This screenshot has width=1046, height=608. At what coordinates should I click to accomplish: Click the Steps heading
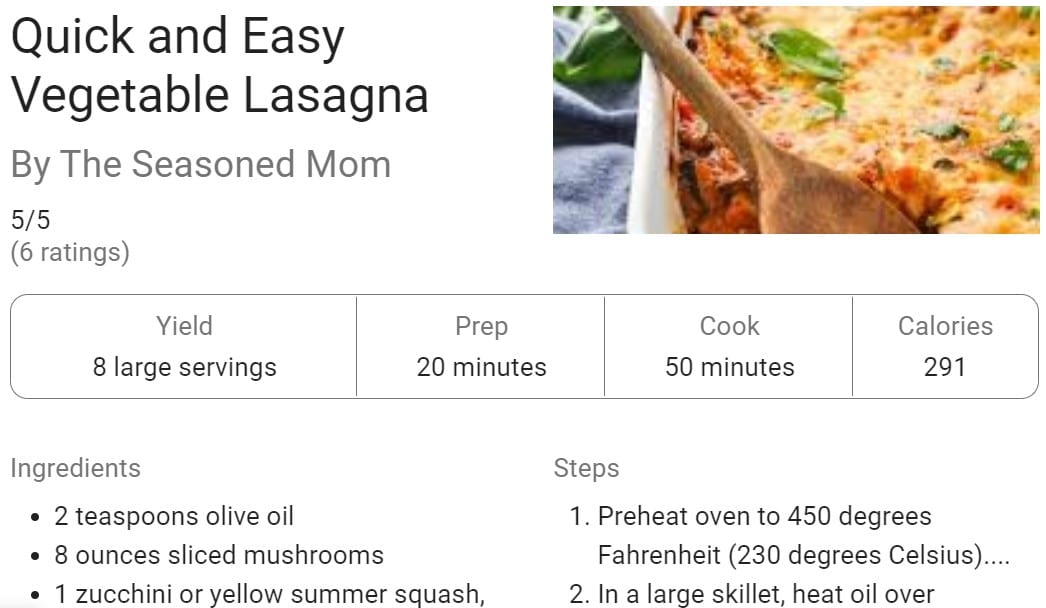(586, 468)
